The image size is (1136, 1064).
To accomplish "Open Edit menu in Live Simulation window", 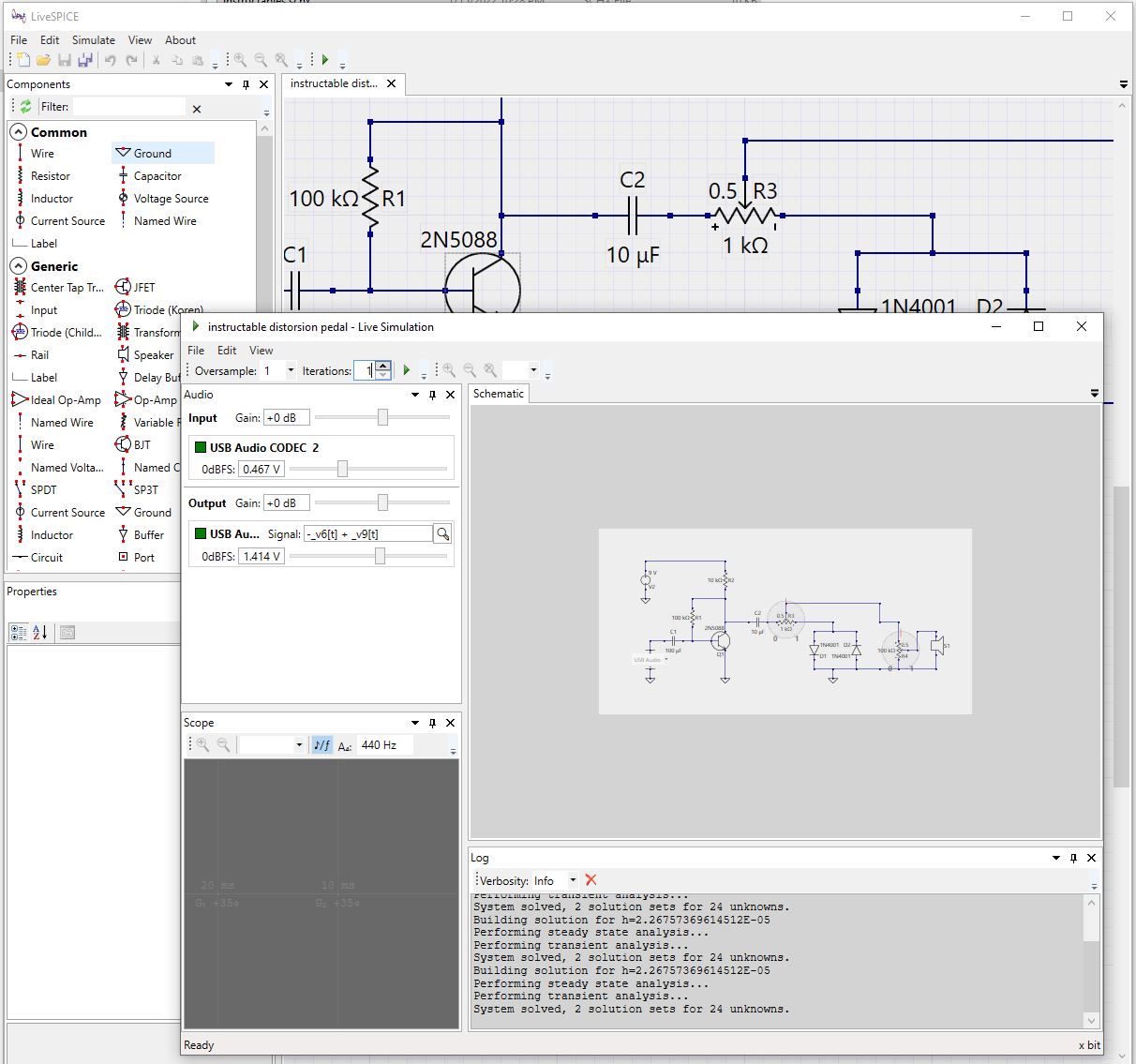I will [227, 350].
